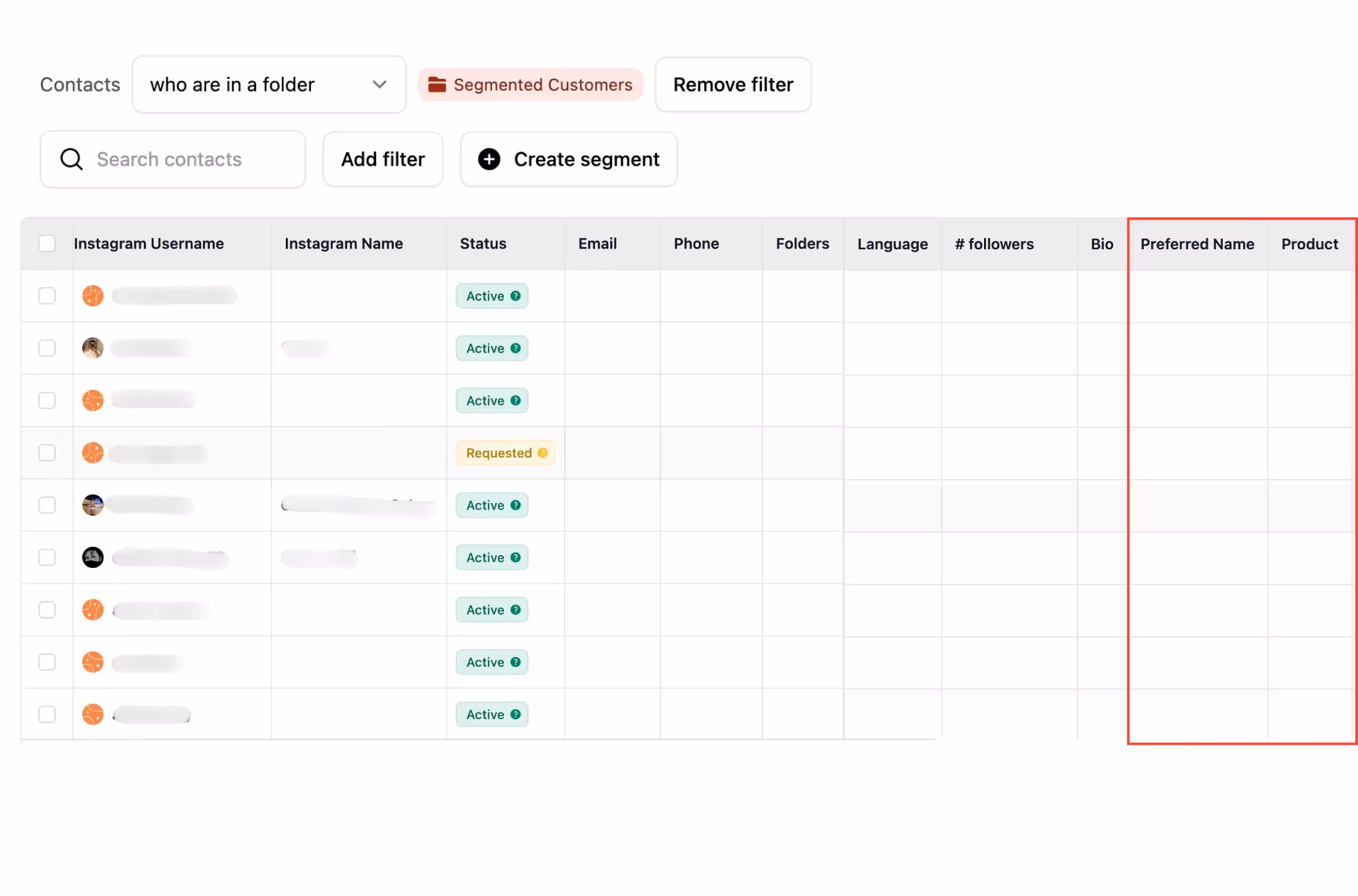Click into the Search contacts field

(x=192, y=159)
